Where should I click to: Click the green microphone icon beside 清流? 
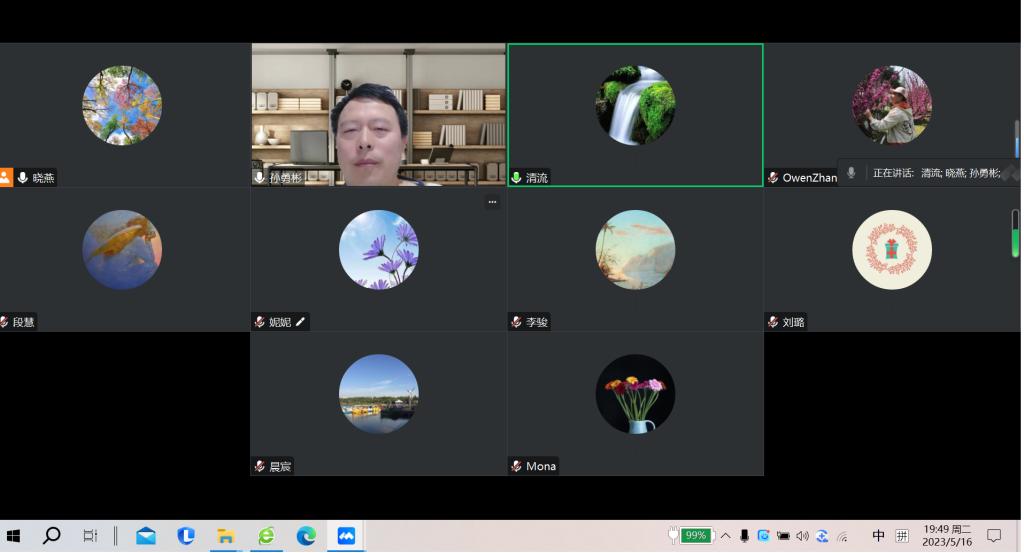coord(517,178)
